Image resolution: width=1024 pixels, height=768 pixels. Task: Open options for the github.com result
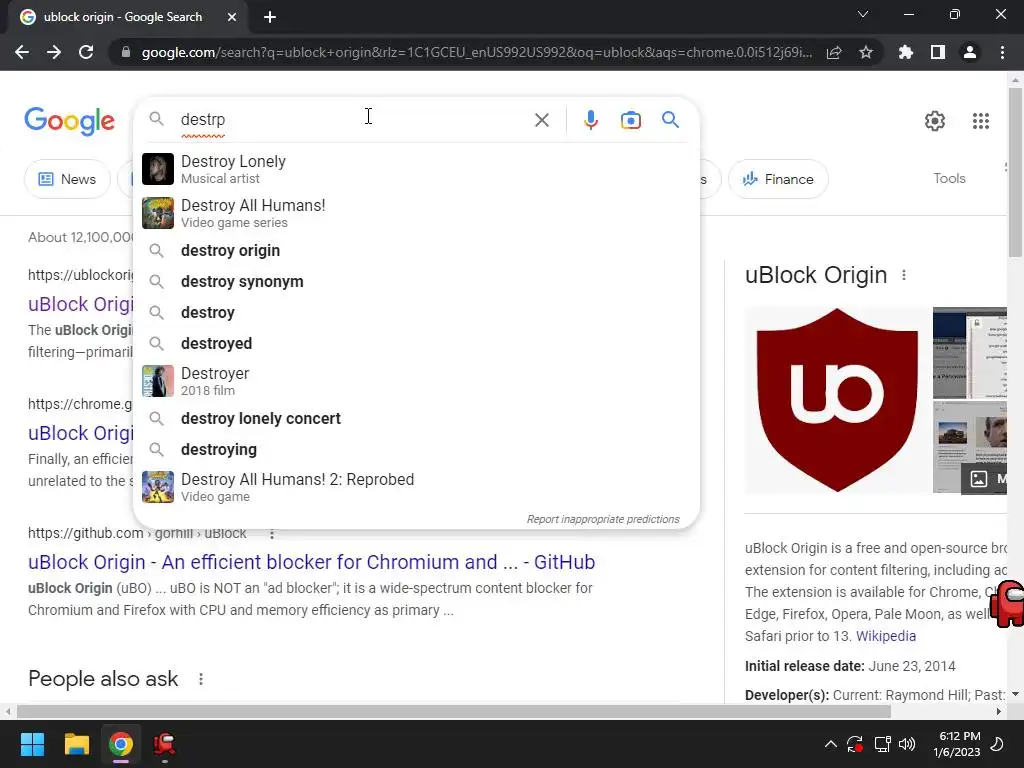coord(272,534)
